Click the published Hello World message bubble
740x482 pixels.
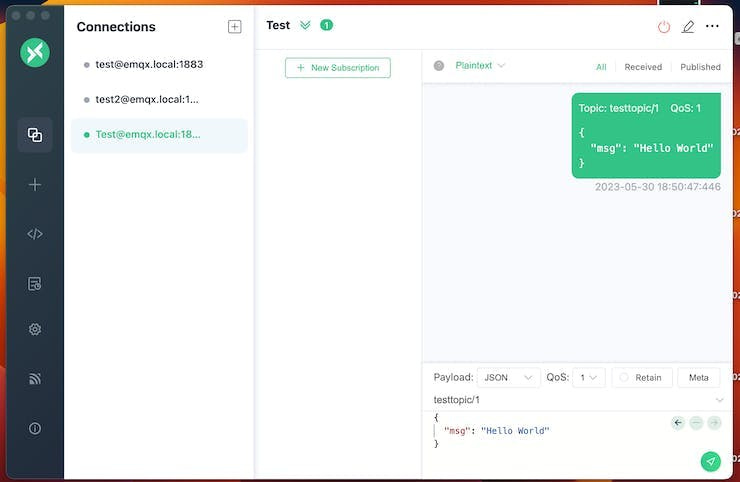[x=646, y=135]
